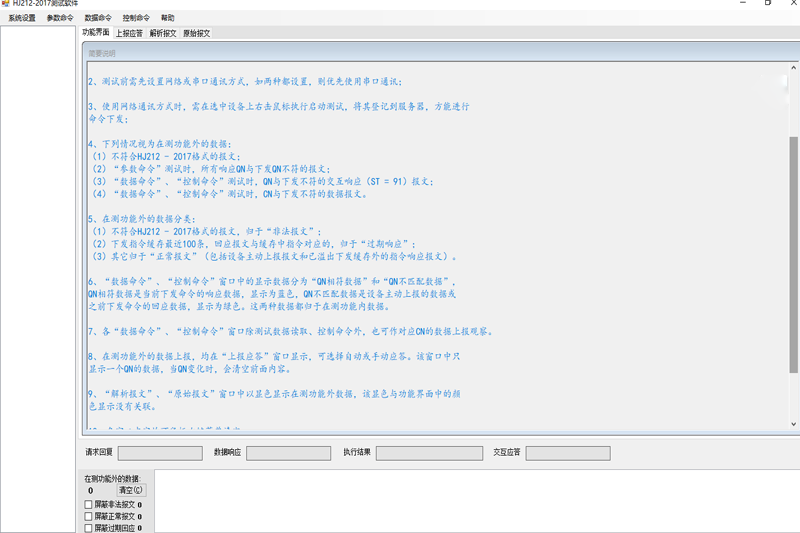
Task: Open the 帮助 menu
Action: [x=168, y=18]
